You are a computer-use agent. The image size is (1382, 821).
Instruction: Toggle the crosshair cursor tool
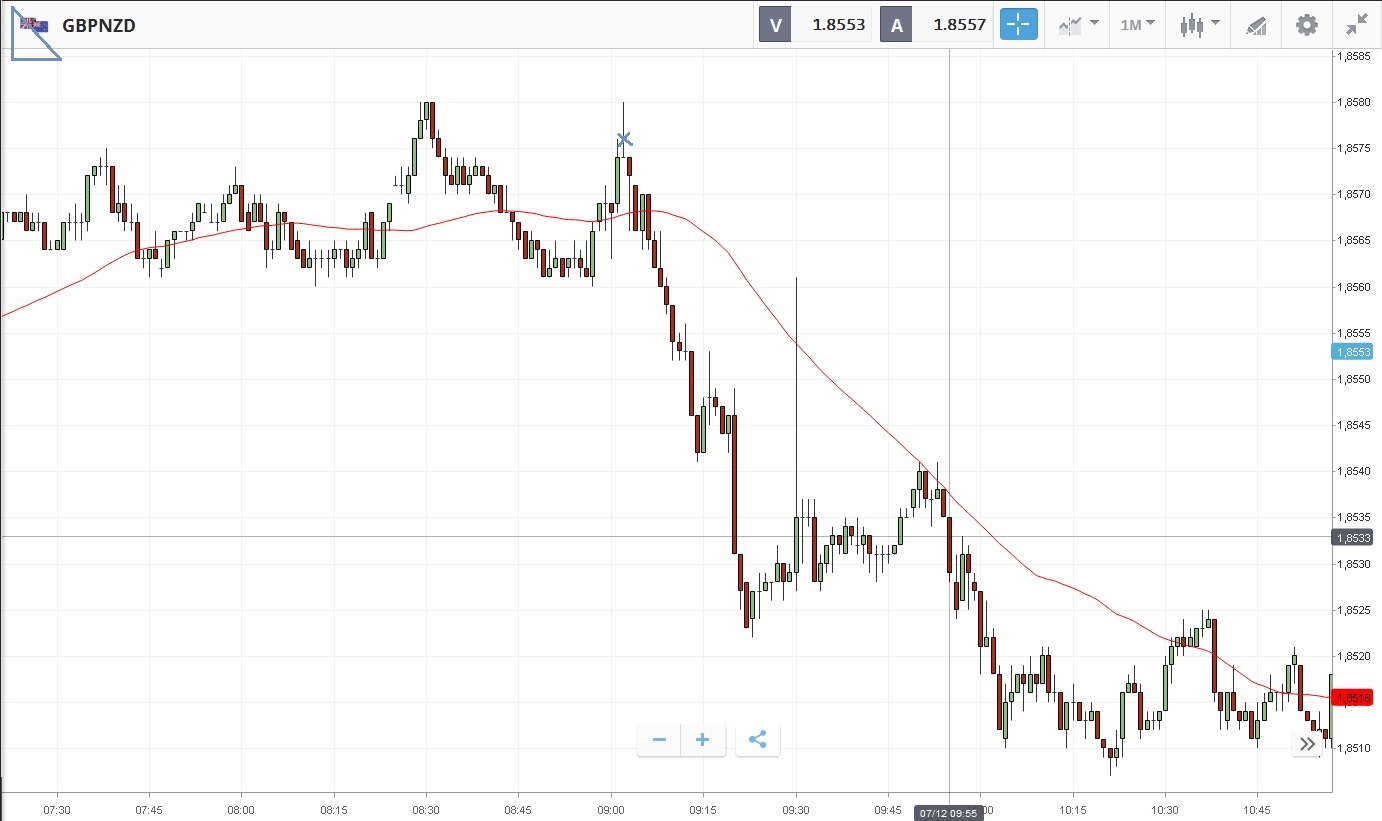pos(1019,25)
